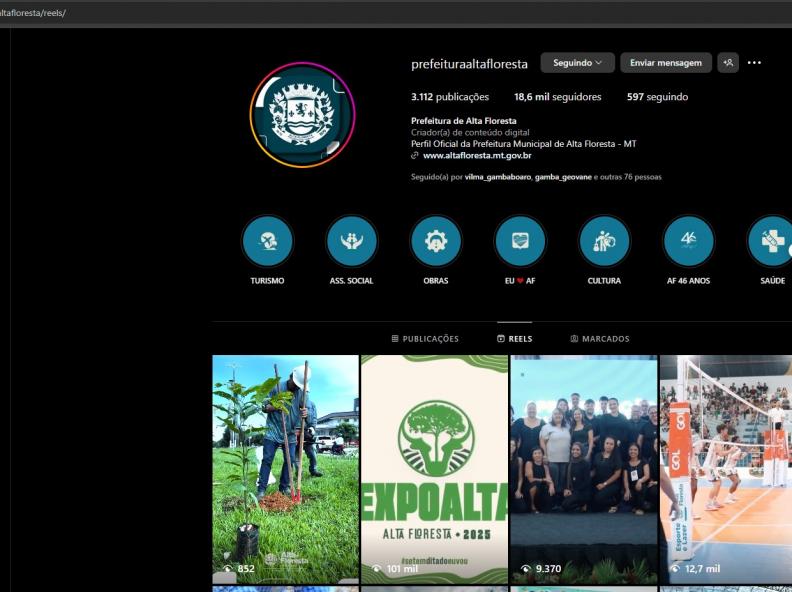Open the tree planting reel with 852 views
Image resolution: width=792 pixels, height=592 pixels.
(285, 469)
